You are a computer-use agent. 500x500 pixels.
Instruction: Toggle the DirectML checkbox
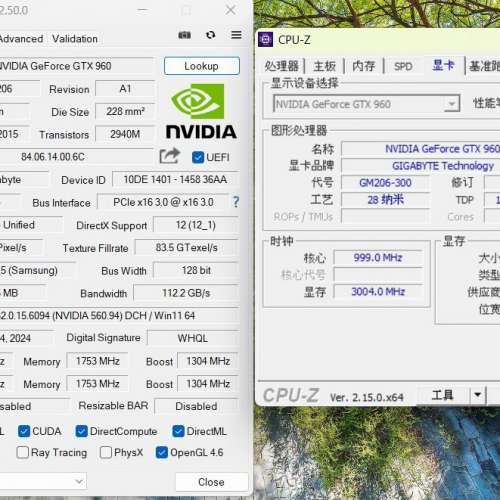tap(178, 431)
